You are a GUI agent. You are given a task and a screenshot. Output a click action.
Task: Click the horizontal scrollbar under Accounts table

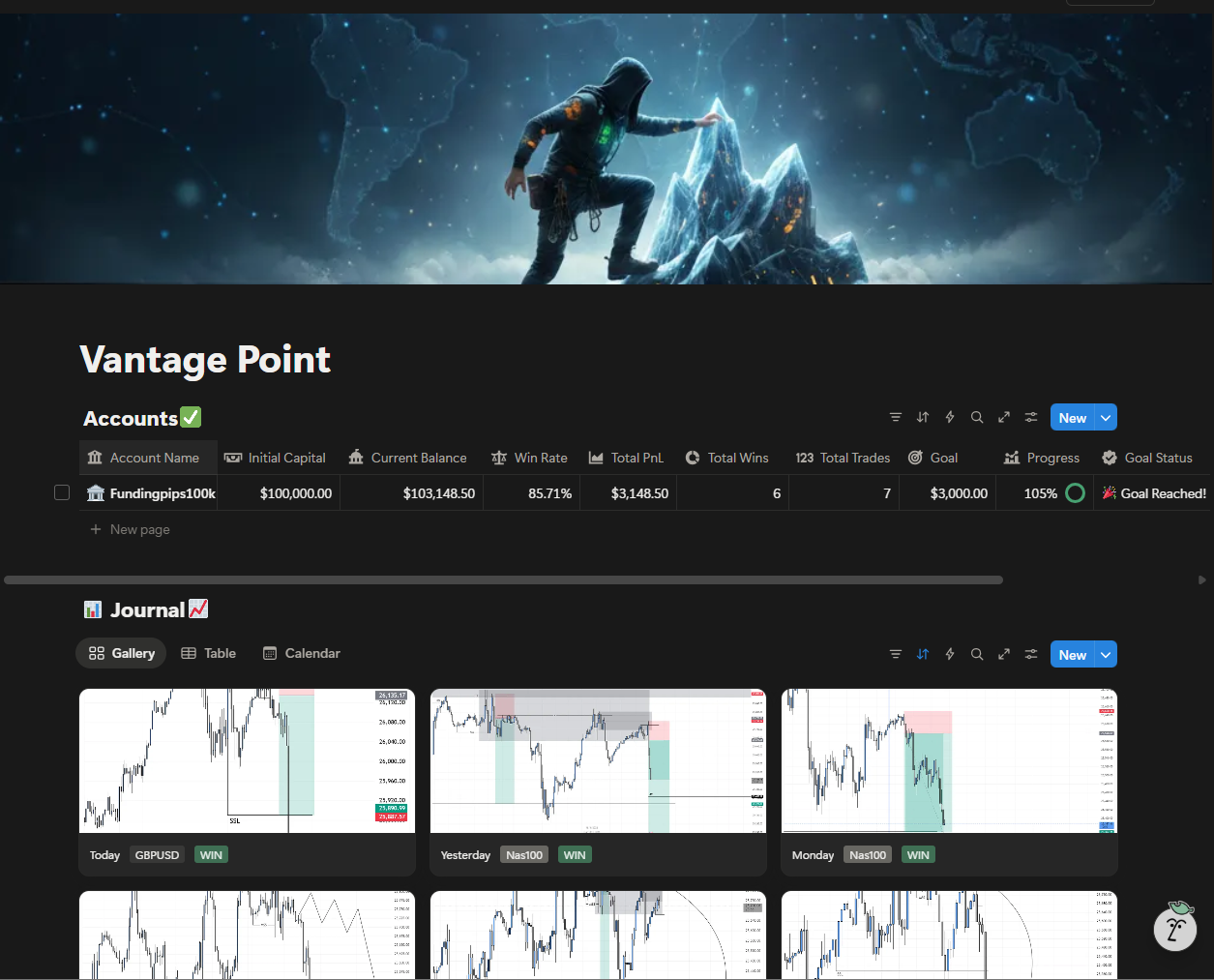(x=503, y=580)
